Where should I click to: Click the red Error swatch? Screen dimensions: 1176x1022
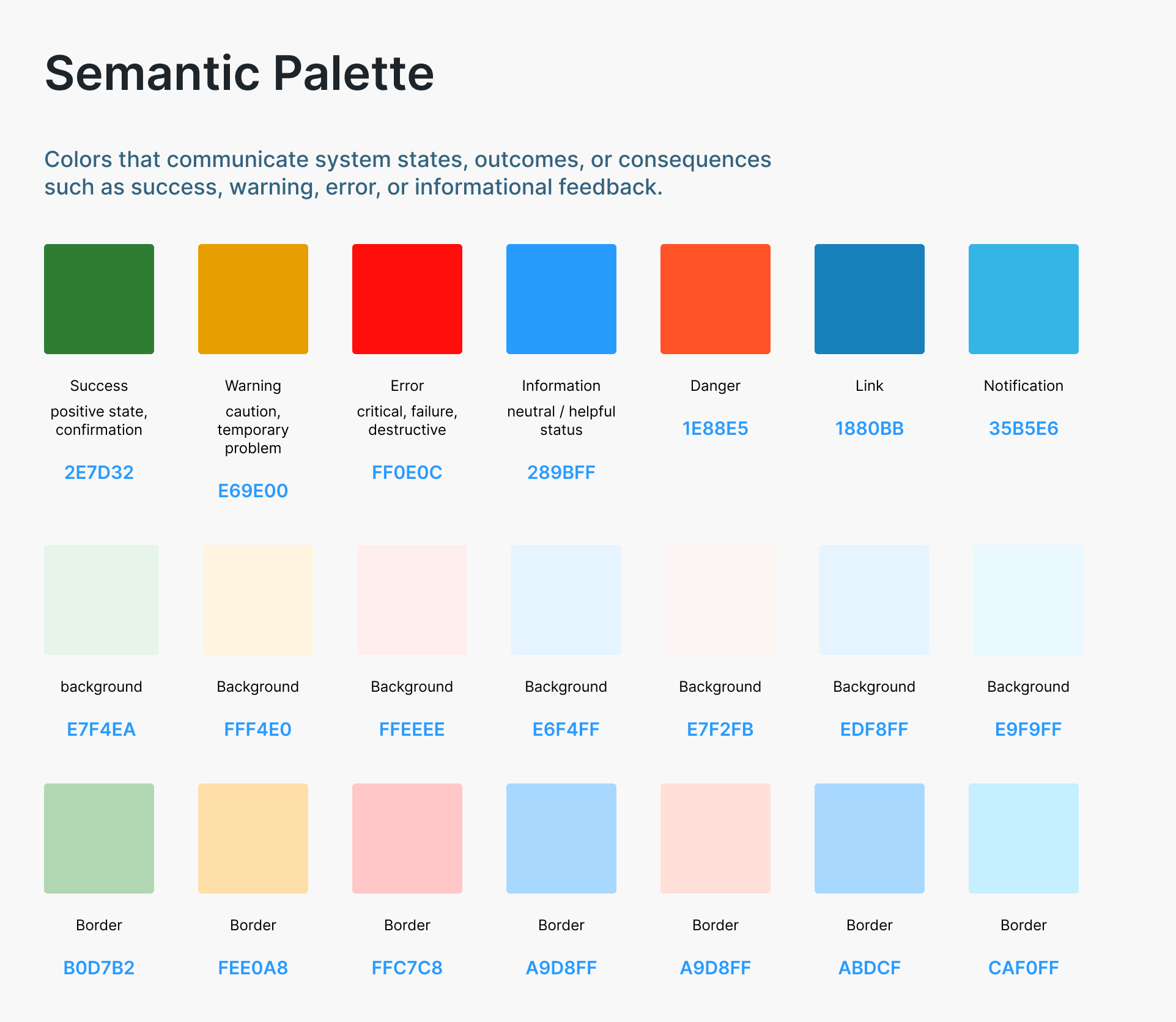(x=407, y=299)
